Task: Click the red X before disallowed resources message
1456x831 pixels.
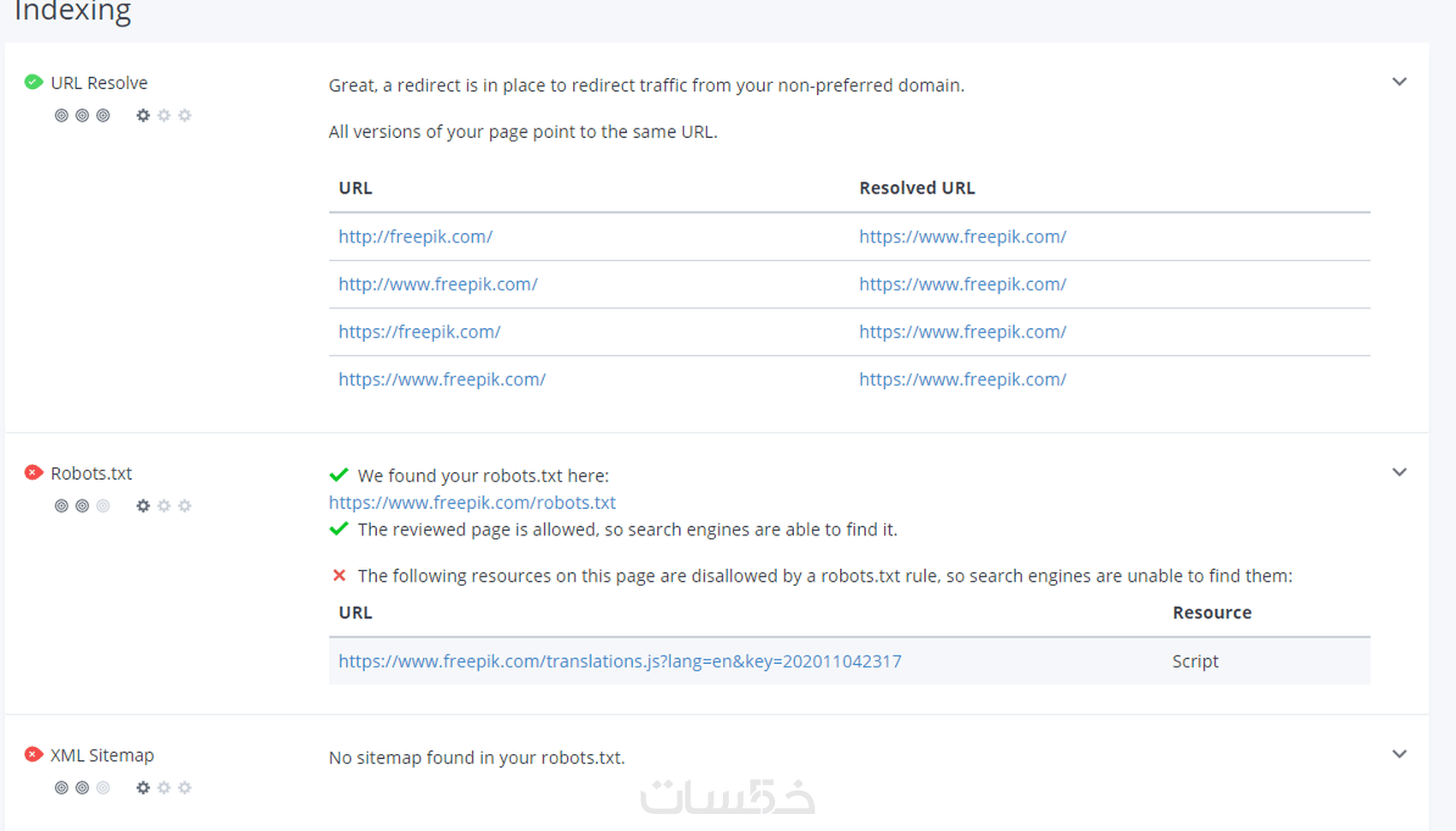Action: pyautogui.click(x=339, y=576)
